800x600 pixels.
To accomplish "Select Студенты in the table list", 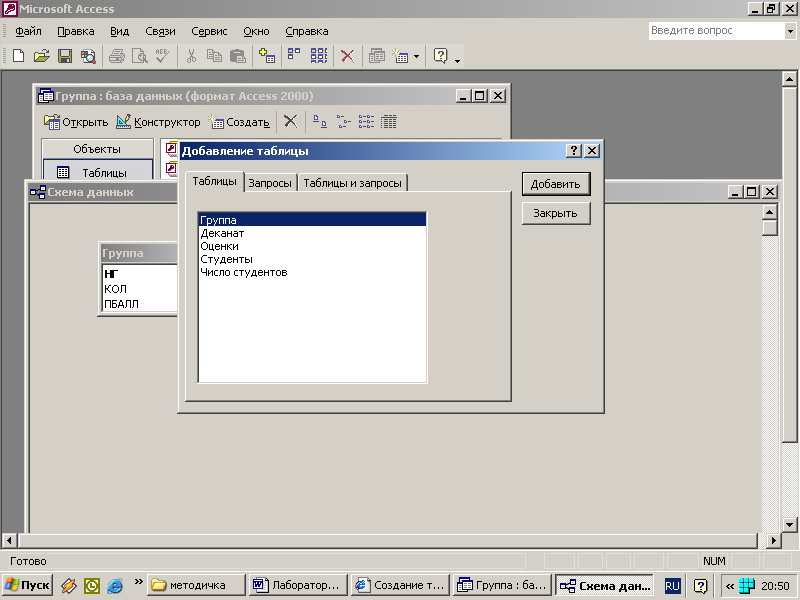I will click(x=312, y=259).
